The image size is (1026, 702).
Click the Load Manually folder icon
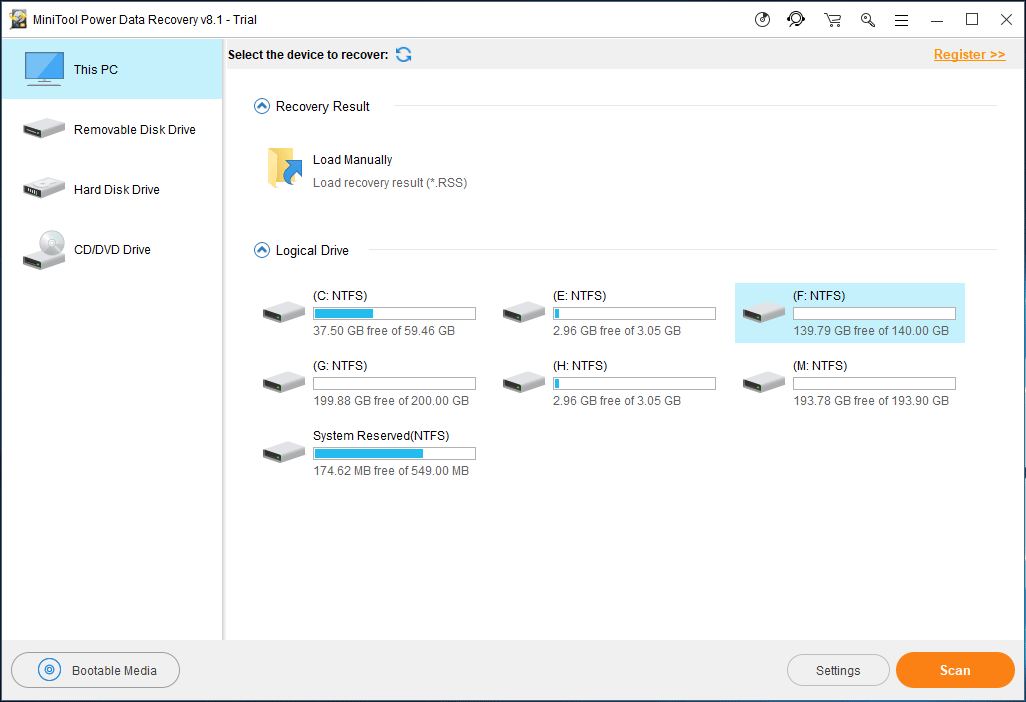pyautogui.click(x=284, y=168)
